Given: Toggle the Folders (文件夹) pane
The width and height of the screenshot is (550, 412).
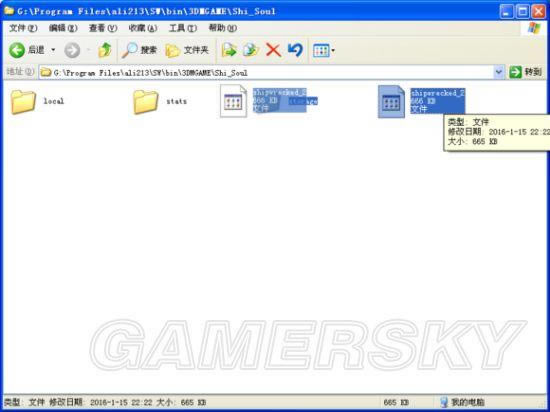Looking at the screenshot, I should point(187,50).
